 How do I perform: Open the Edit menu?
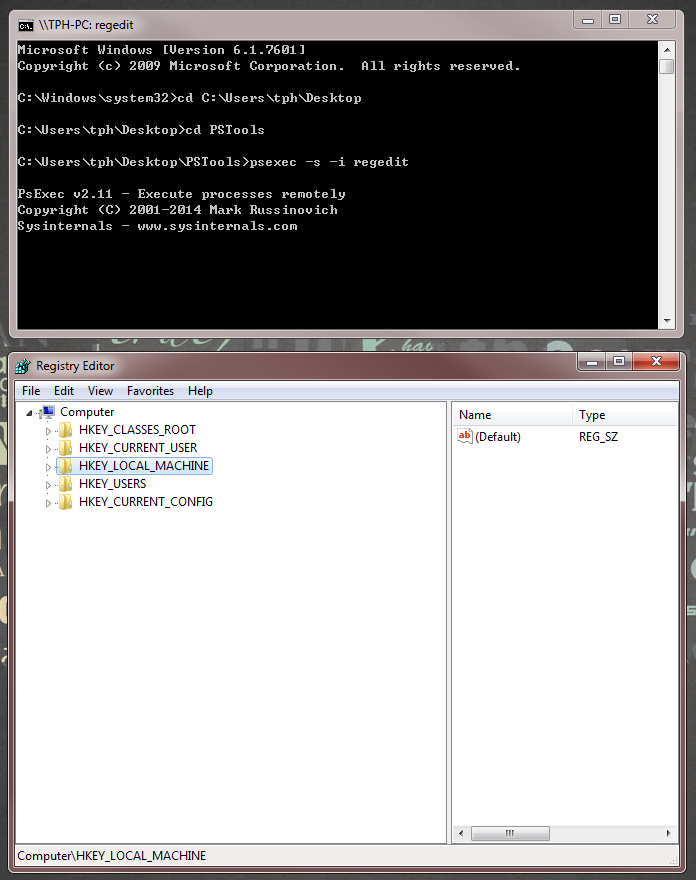[64, 391]
